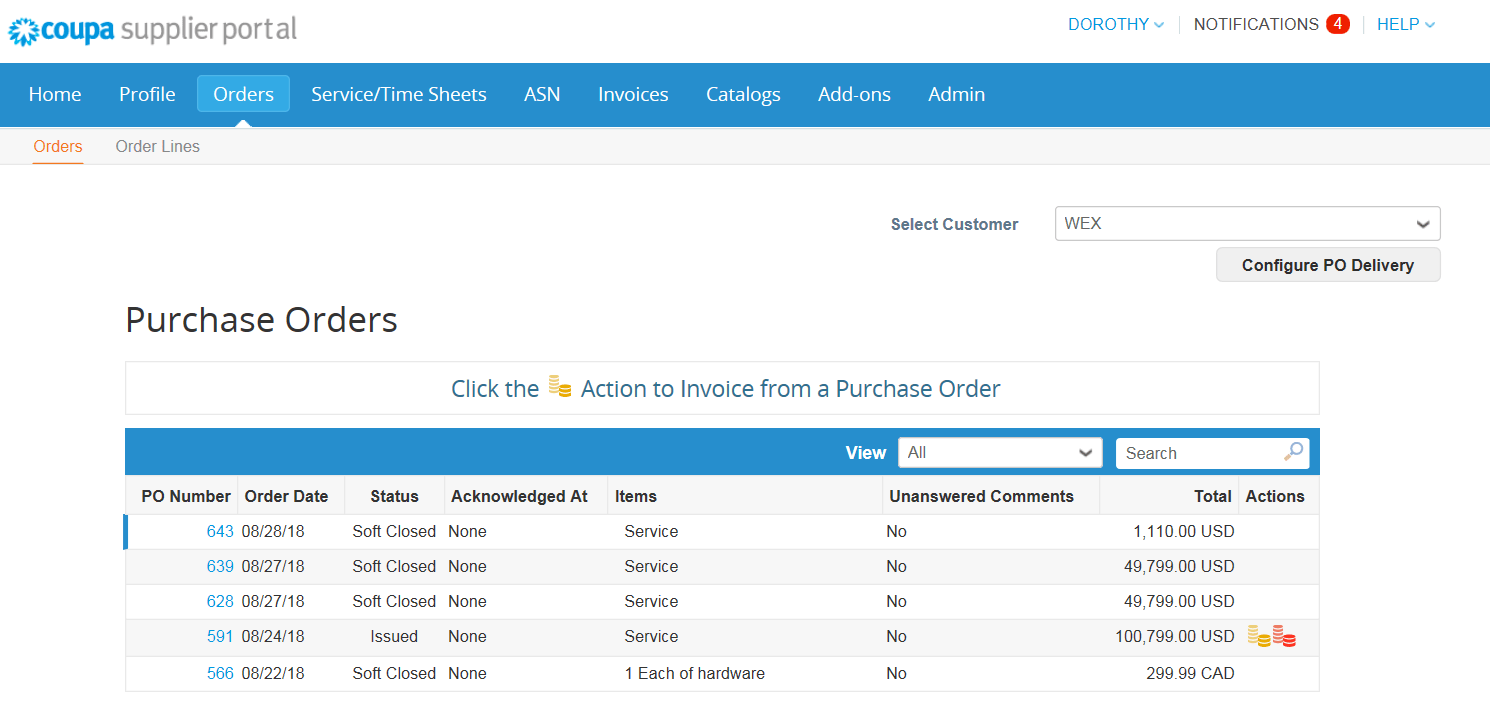Click the 08/22/18 order date cell
The height and width of the screenshot is (703, 1490).
(273, 673)
